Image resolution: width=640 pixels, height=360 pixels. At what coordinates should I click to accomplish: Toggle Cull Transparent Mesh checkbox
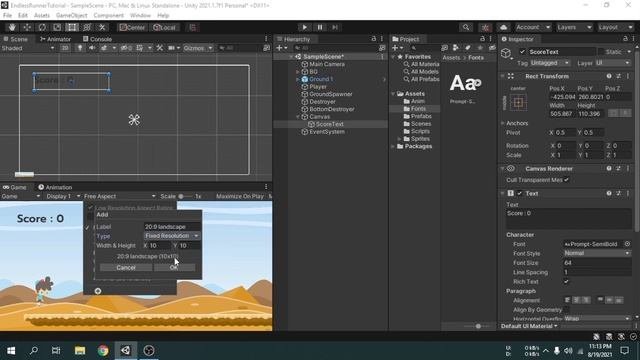[x=567, y=180]
